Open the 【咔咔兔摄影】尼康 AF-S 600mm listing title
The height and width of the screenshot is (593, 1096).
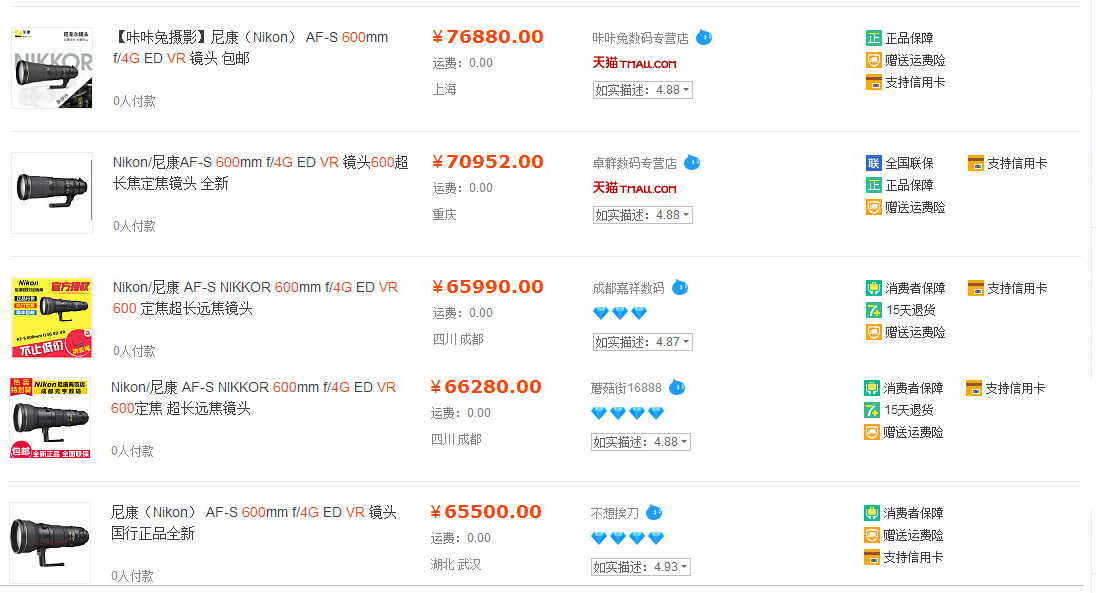pos(251,48)
